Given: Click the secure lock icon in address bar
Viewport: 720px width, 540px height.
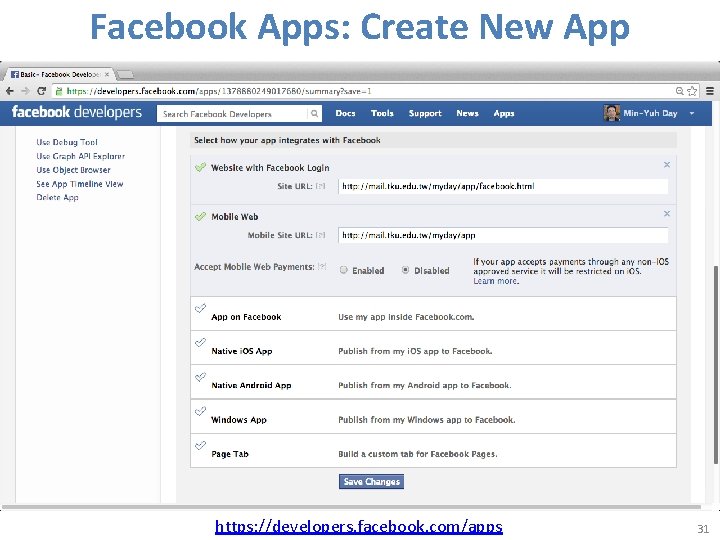Looking at the screenshot, I should [x=58, y=91].
